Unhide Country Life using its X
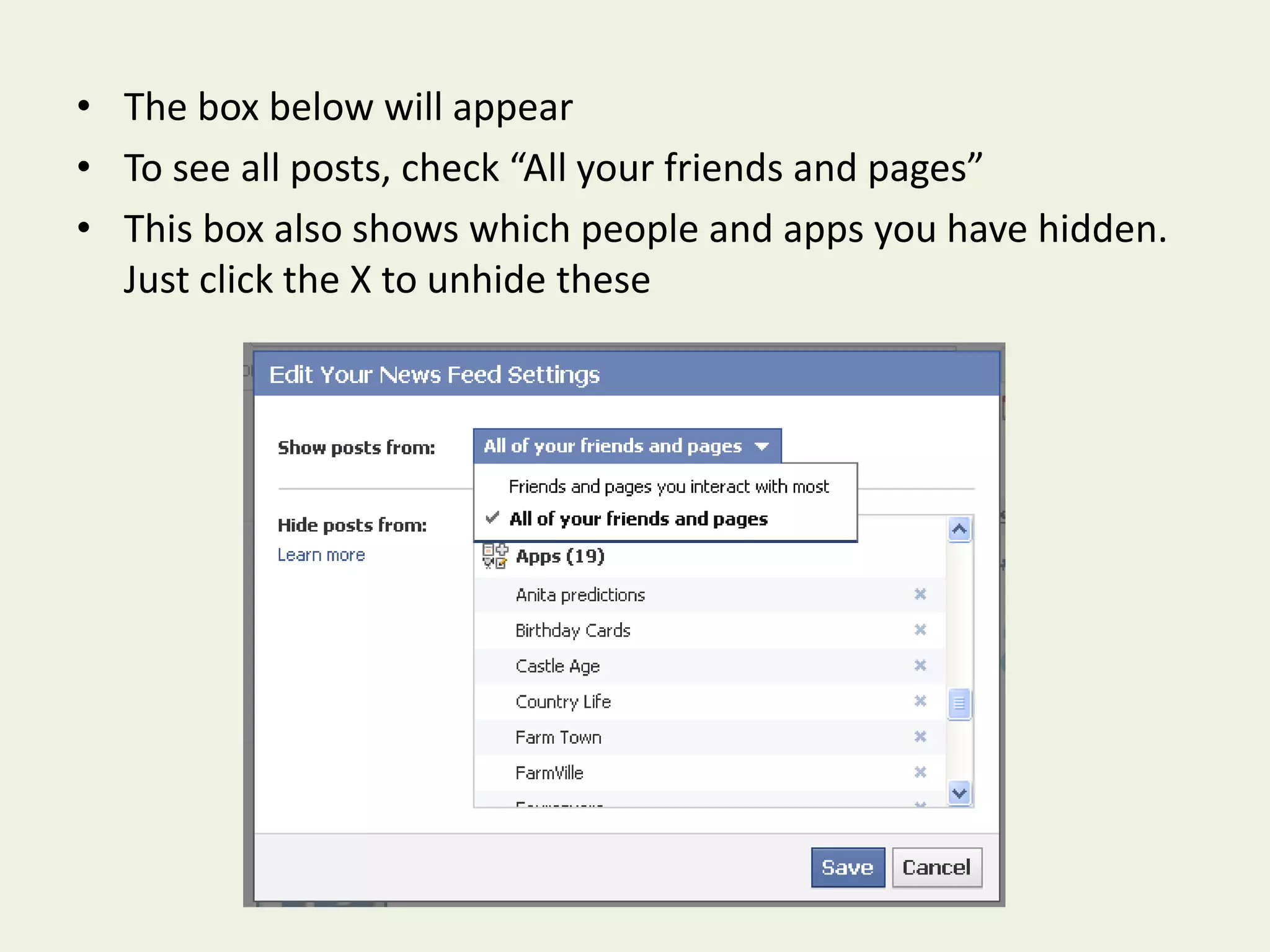The height and width of the screenshot is (952, 1270). pos(920,701)
